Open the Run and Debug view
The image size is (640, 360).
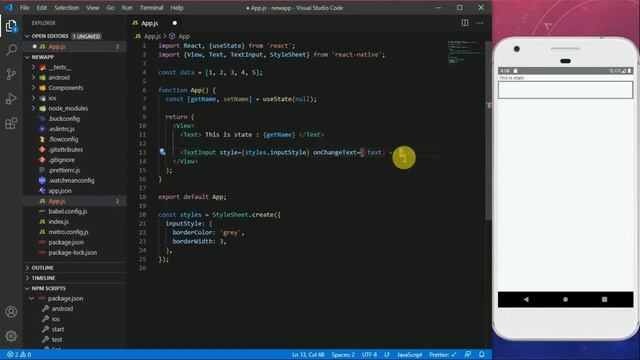(11, 98)
